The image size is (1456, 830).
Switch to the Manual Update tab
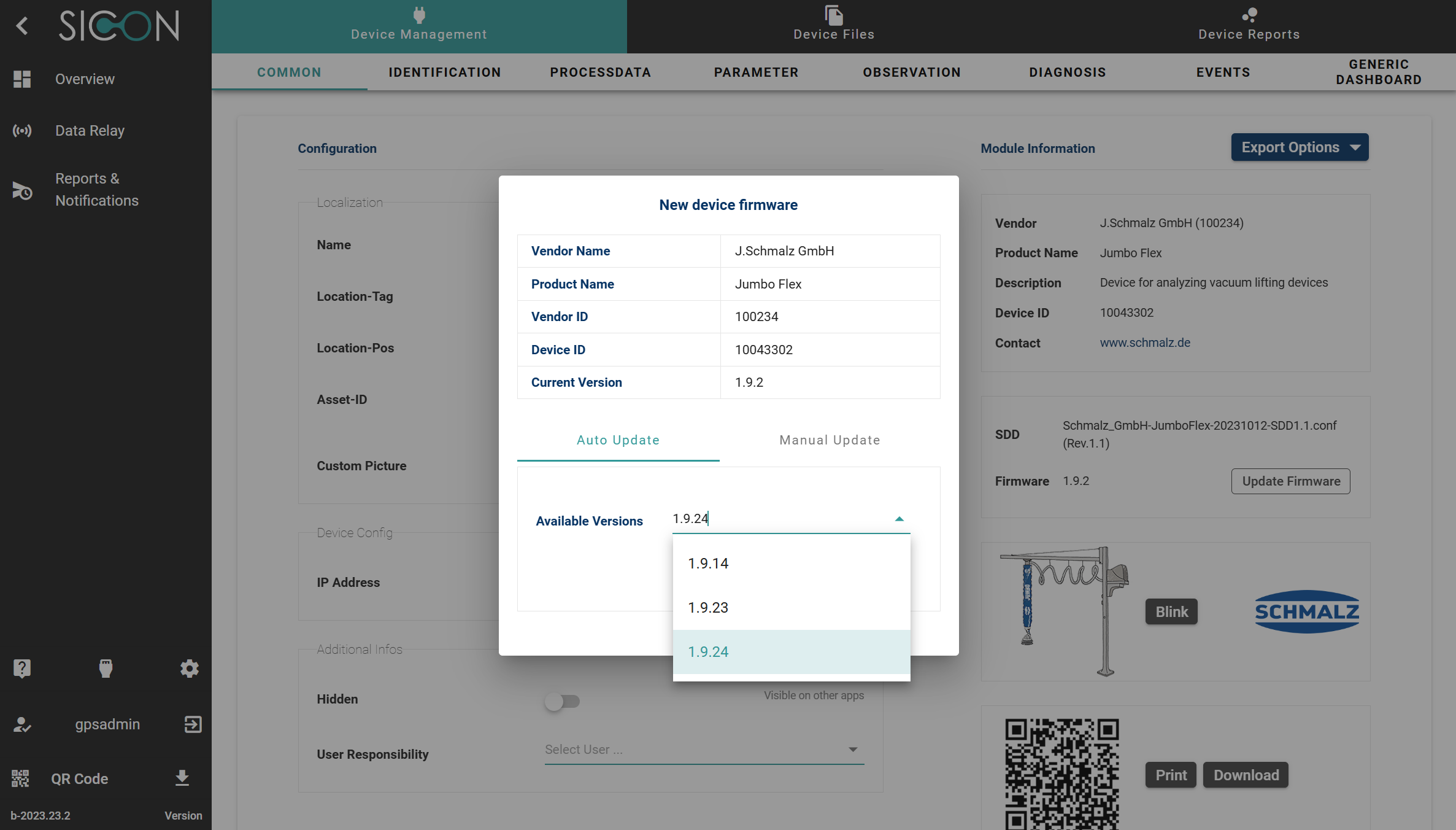(x=830, y=440)
